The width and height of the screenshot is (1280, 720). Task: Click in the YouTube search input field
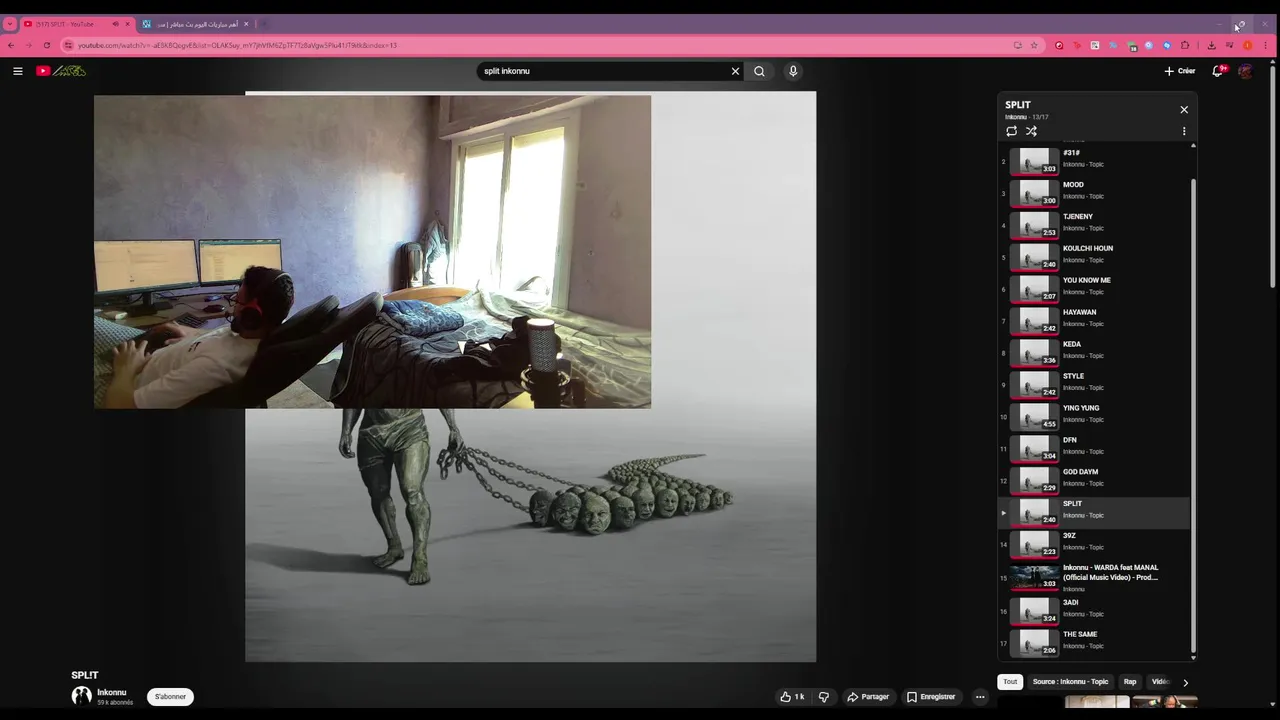(x=604, y=71)
